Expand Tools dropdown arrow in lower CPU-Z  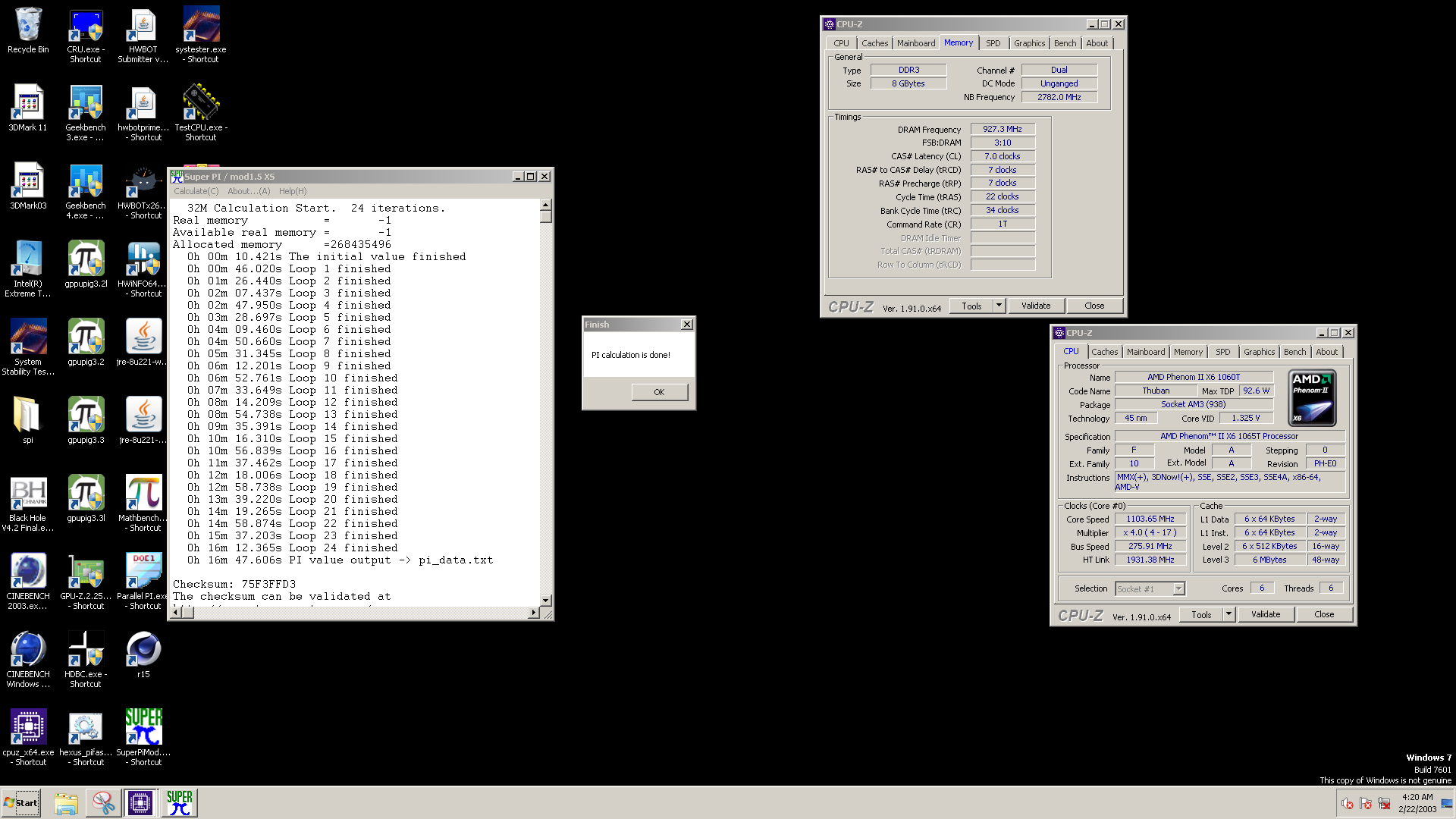[x=1228, y=614]
